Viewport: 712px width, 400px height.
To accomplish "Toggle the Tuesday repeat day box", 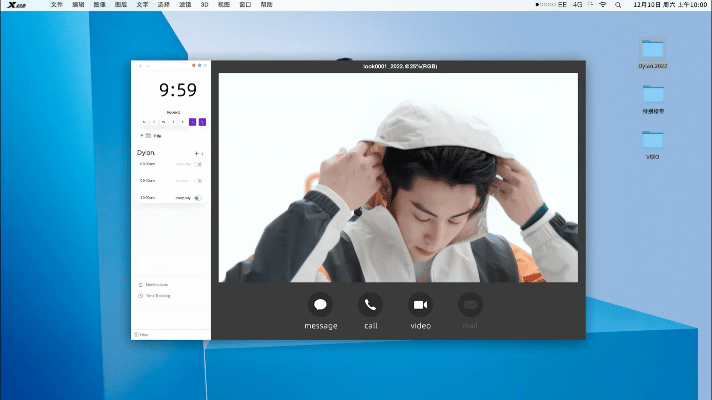I will pos(154,122).
